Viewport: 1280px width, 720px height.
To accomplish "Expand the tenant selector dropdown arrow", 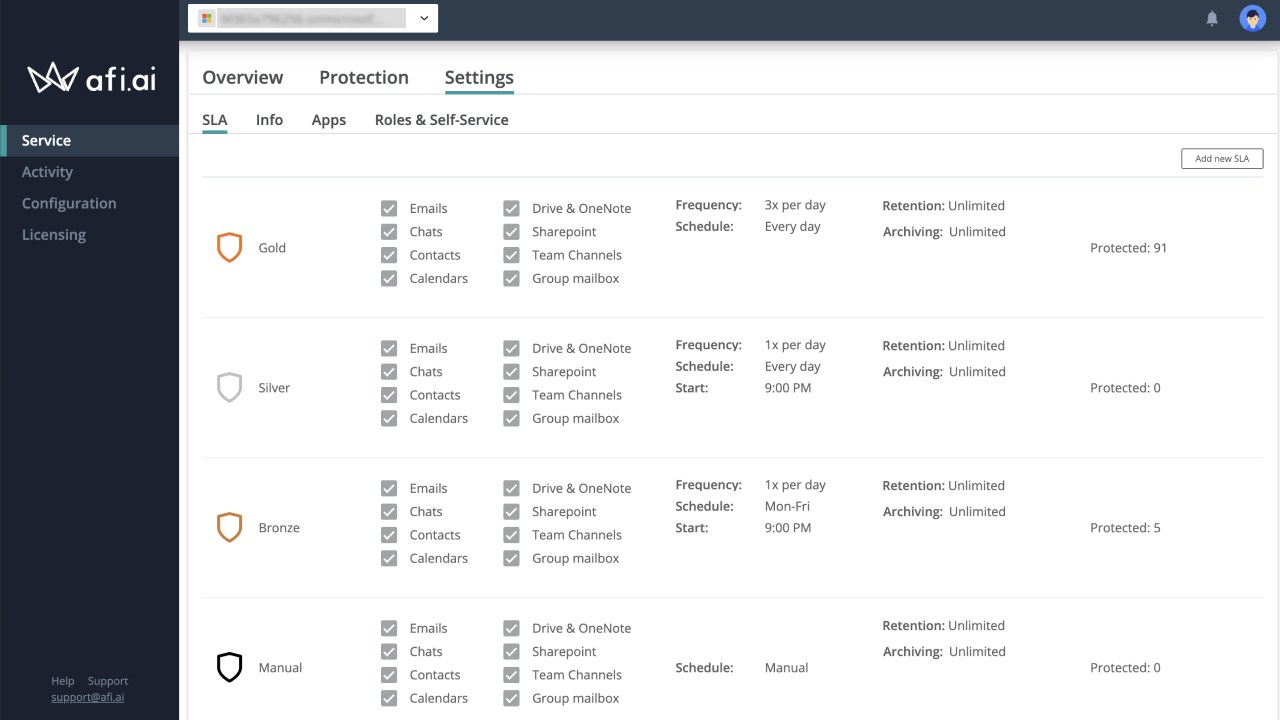I will click(x=424, y=18).
